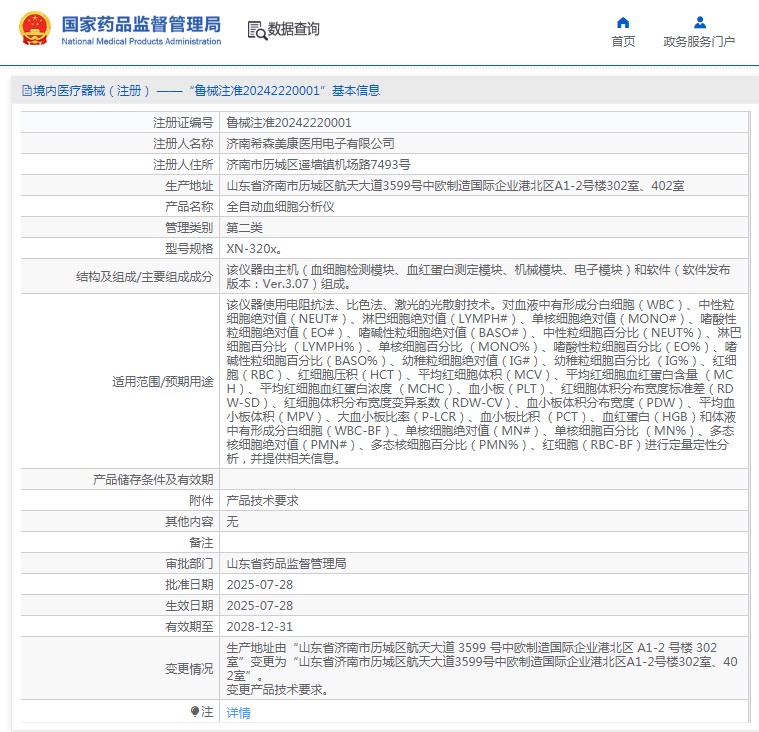759x732 pixels.
Task: Click National Medical Products Administration text
Action: coord(141,42)
